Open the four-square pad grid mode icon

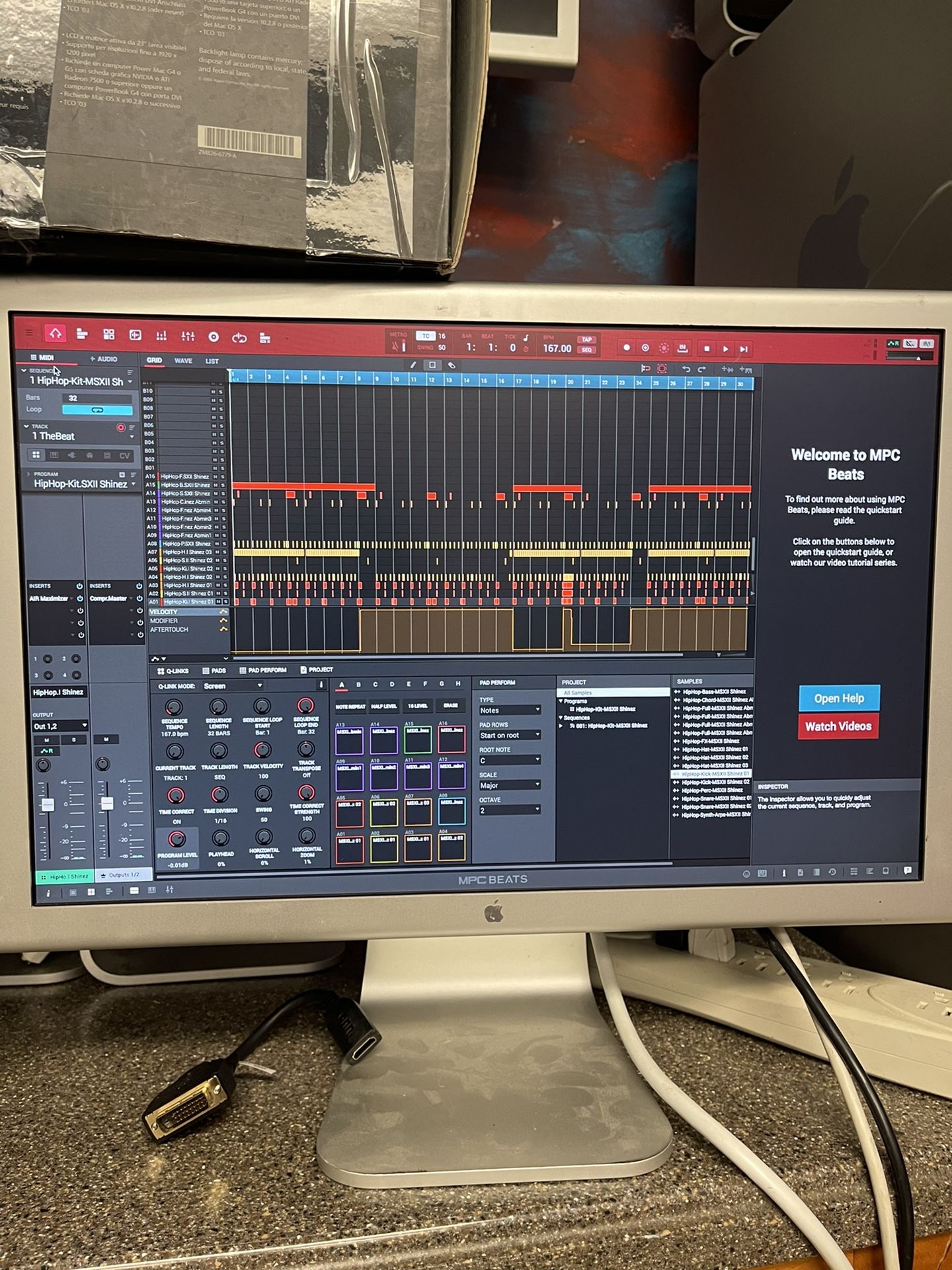pyautogui.click(x=109, y=335)
